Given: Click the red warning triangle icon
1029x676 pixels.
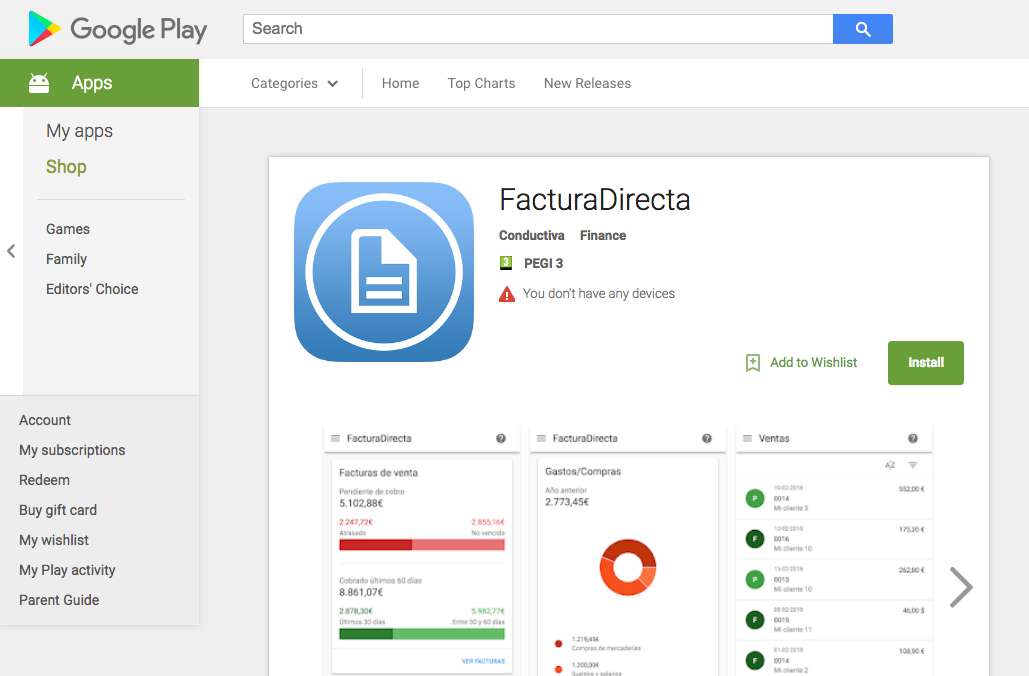Looking at the screenshot, I should [507, 294].
